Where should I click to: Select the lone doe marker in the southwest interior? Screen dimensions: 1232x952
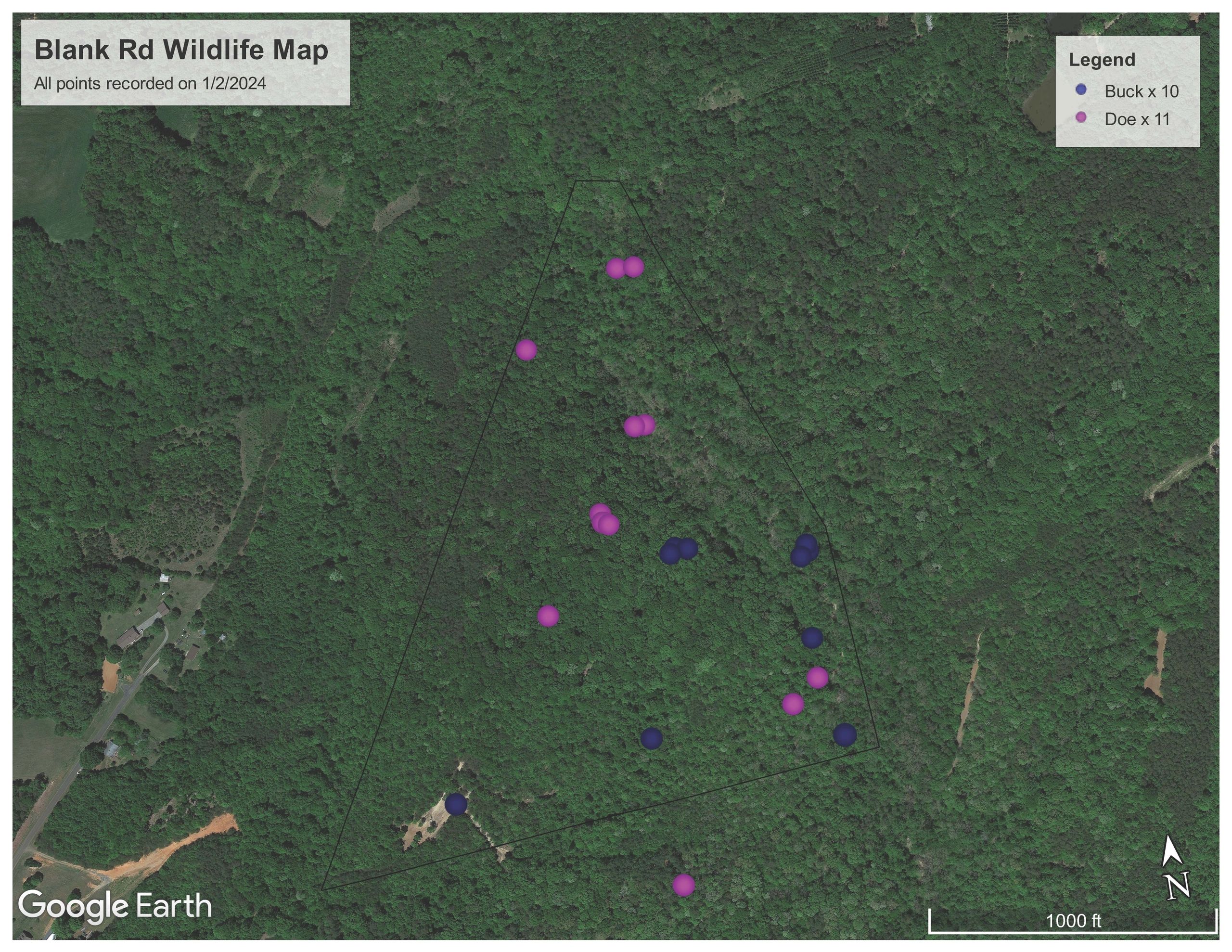(548, 616)
